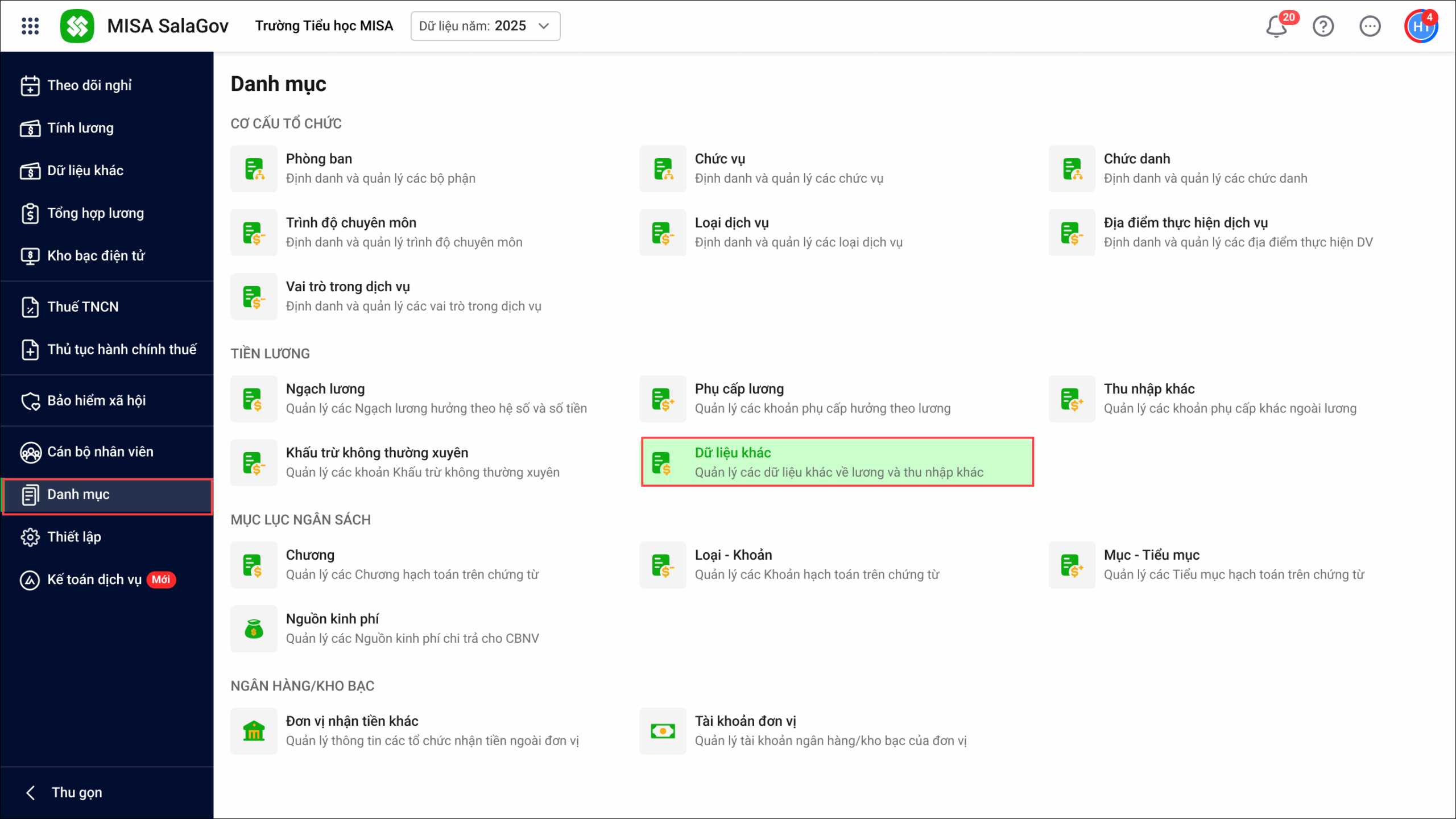
Task: Click the Đơn vị nhận tiền khác bank icon
Action: click(x=254, y=731)
